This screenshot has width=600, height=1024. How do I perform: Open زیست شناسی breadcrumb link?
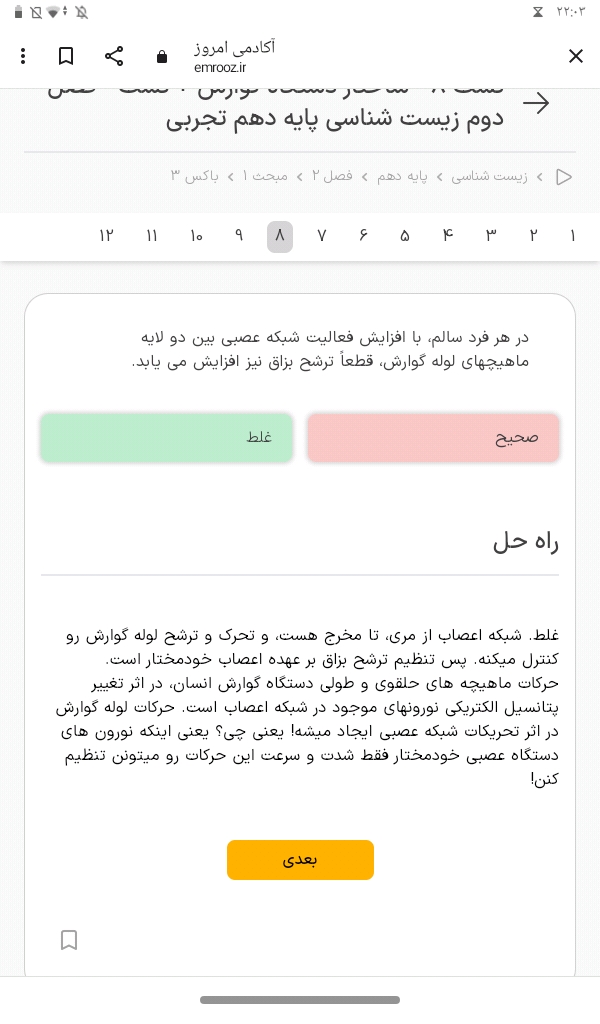click(x=489, y=177)
